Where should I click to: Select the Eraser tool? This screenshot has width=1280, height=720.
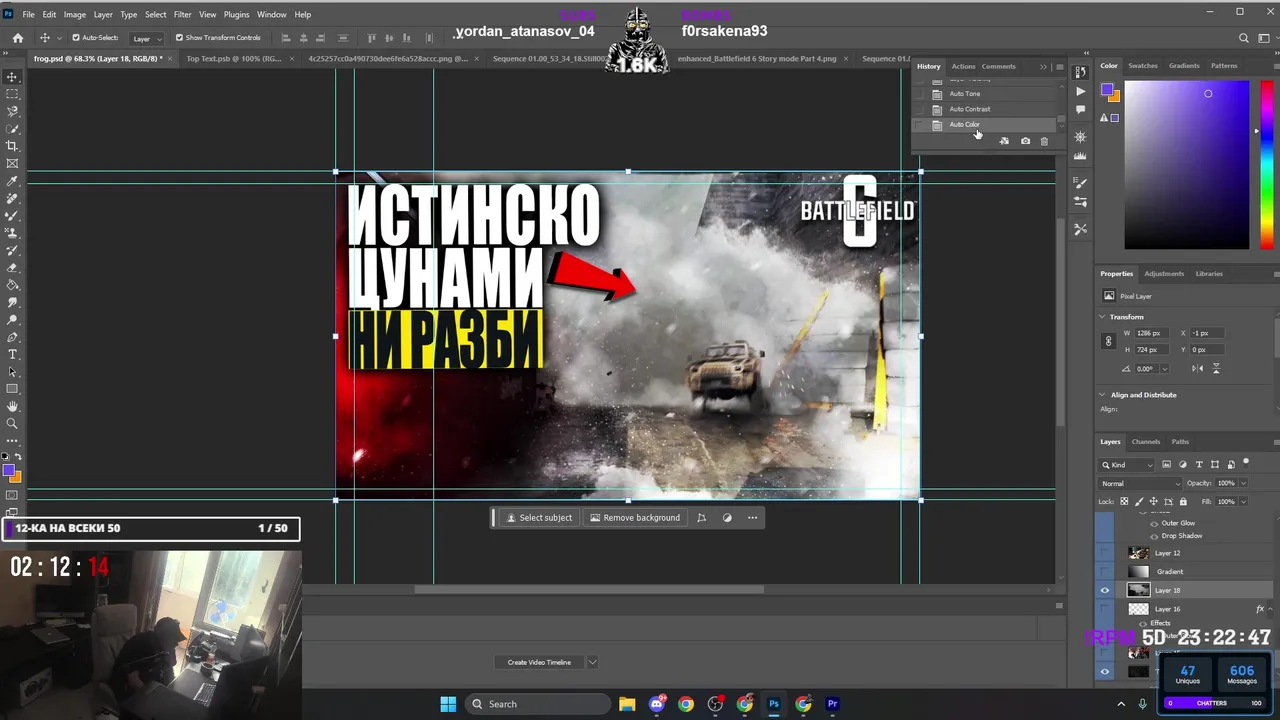(13, 268)
